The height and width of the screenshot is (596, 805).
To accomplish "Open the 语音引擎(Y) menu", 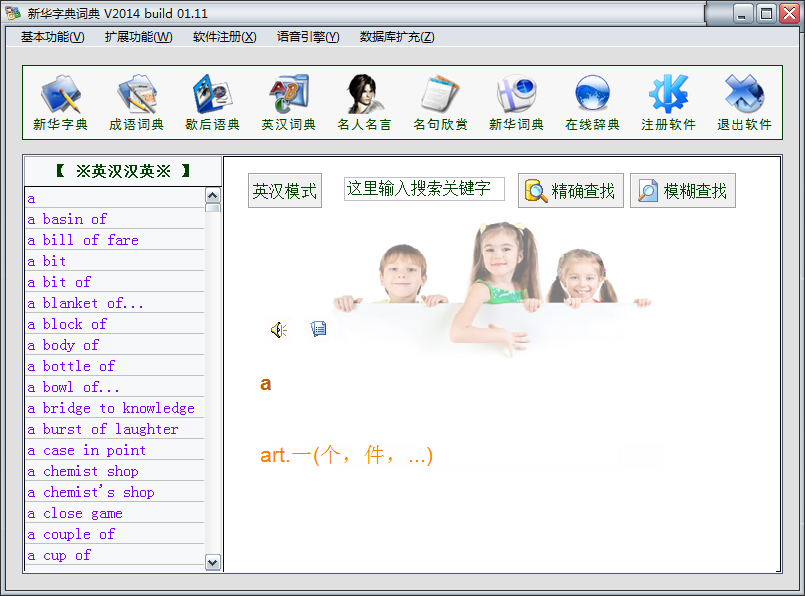I will click(308, 37).
